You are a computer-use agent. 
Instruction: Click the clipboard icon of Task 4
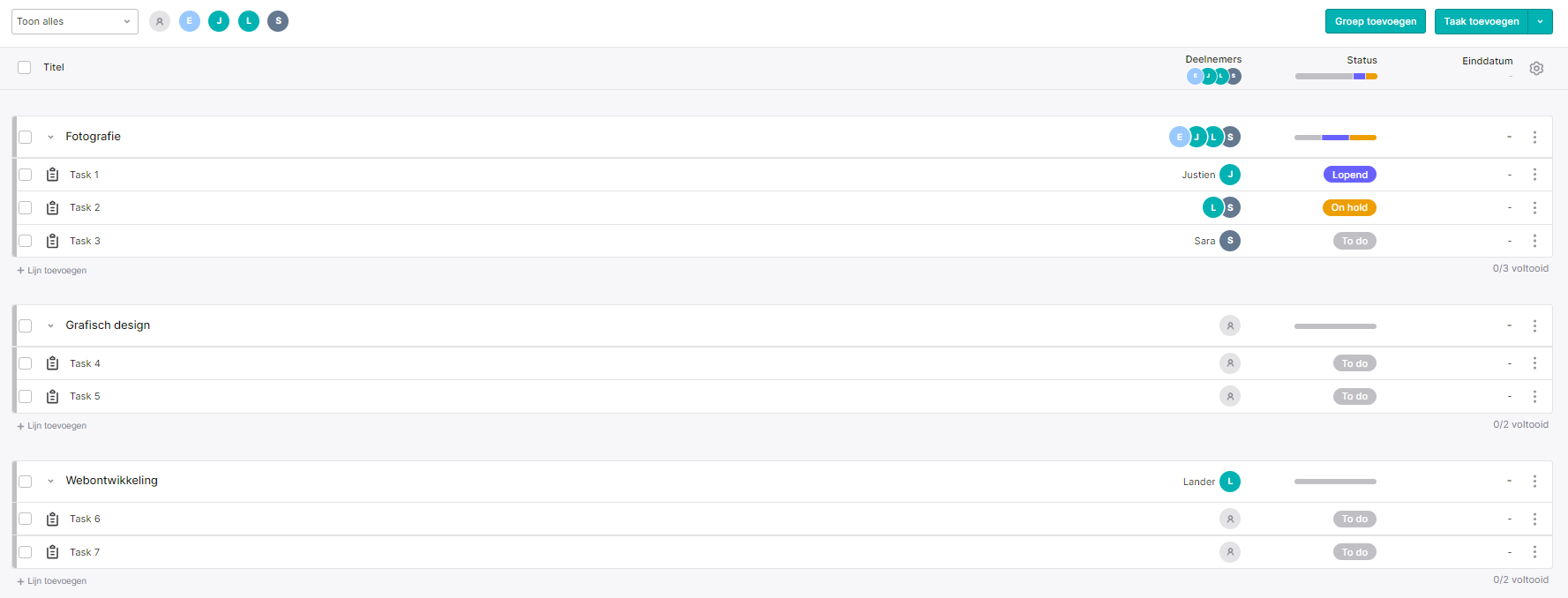pyautogui.click(x=52, y=363)
